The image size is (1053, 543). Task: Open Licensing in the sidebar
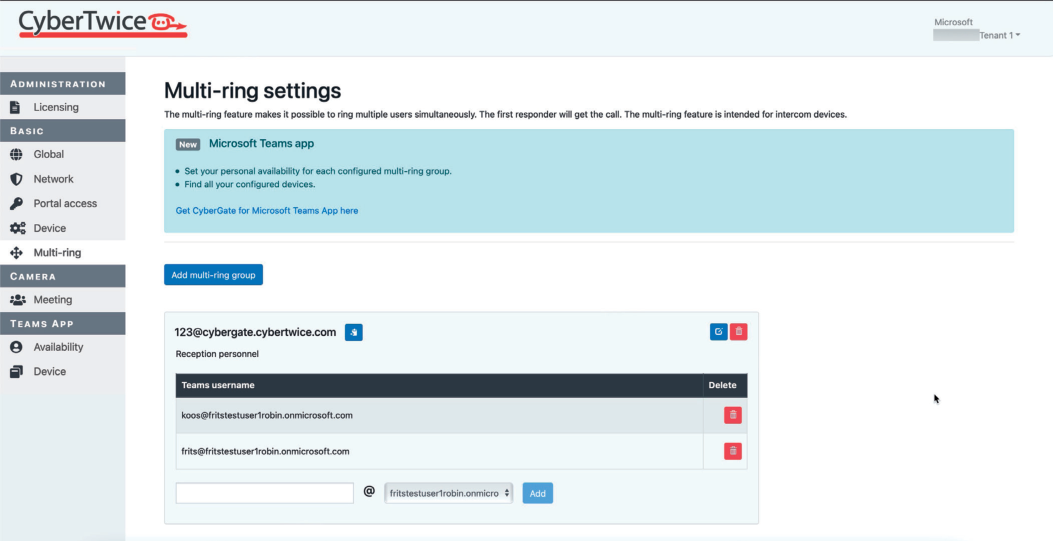coord(56,107)
